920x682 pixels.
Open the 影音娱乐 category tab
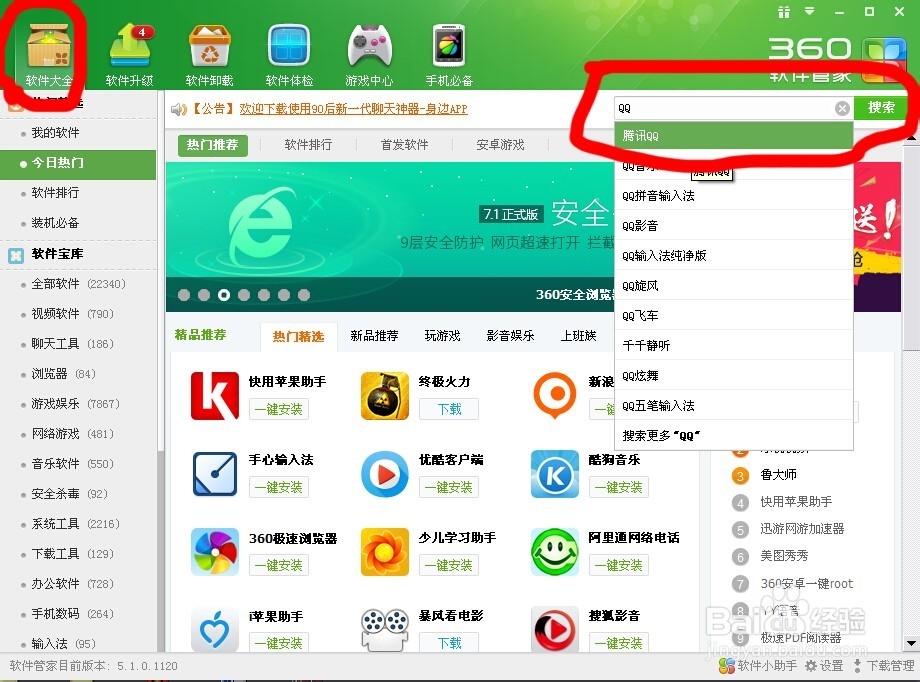click(x=510, y=336)
